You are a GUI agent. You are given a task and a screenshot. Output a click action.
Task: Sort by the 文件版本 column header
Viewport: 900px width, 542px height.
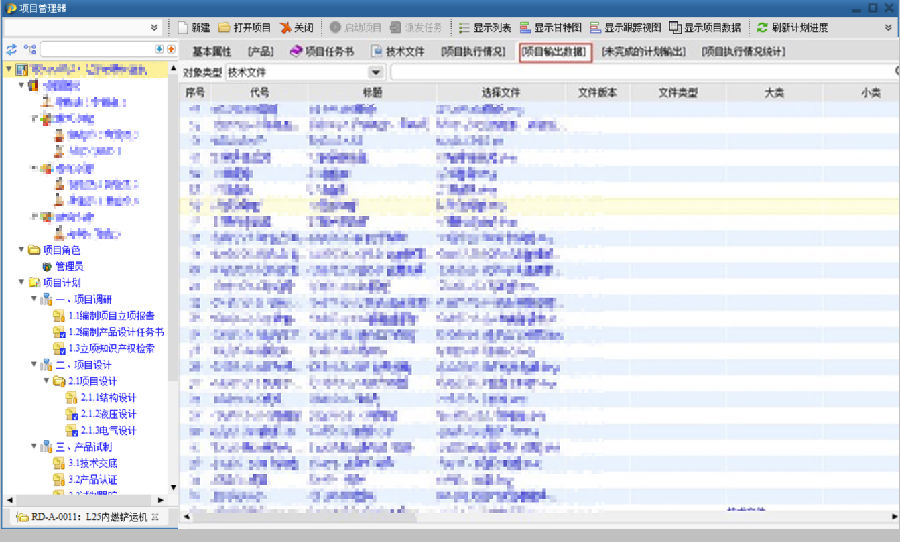(x=598, y=92)
